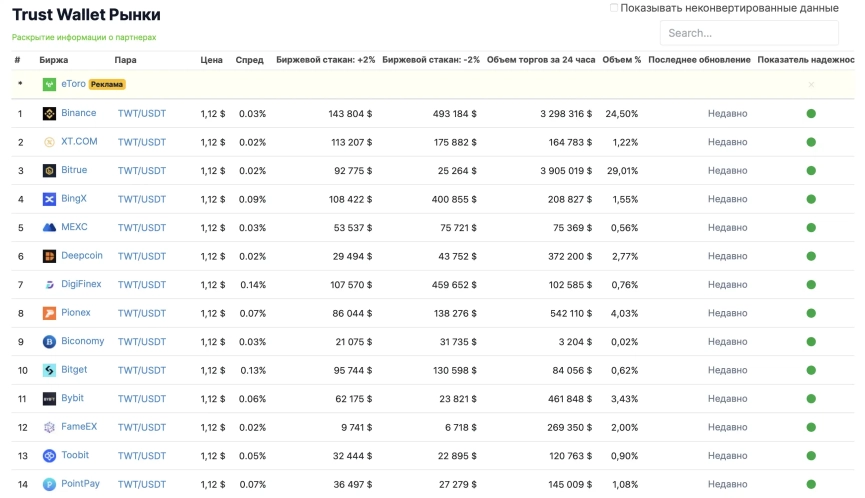The width and height of the screenshot is (865, 498).
Task: Click the Bybit exchange logo icon
Action: [49, 399]
